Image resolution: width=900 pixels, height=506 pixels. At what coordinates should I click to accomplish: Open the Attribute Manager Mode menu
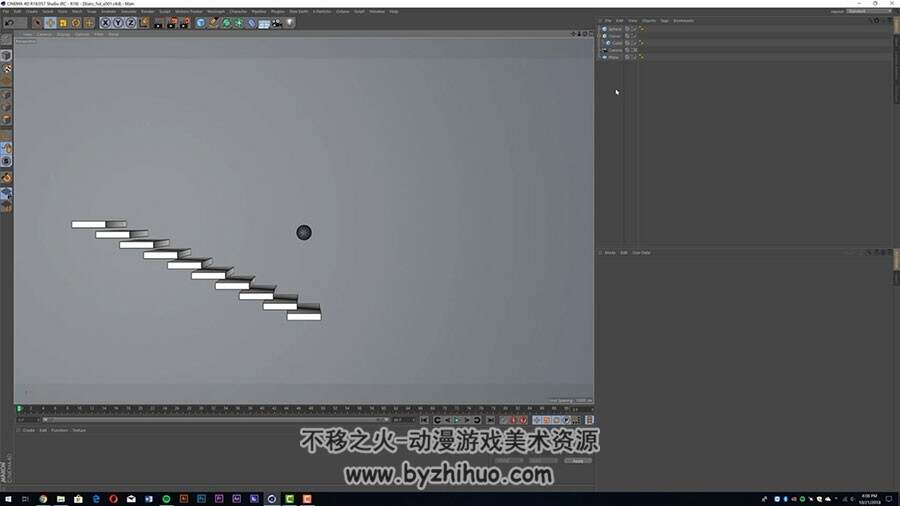610,252
